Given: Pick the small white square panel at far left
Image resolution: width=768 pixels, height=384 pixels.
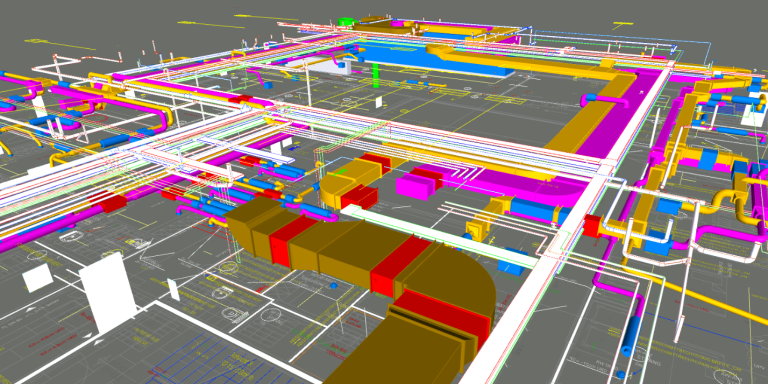Looking at the screenshot, I should pyautogui.click(x=37, y=278).
